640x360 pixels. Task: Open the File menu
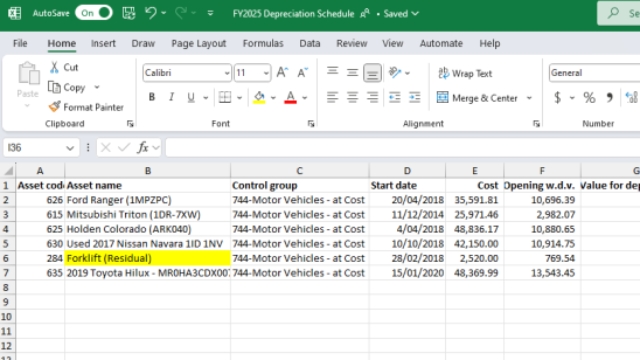(x=20, y=43)
